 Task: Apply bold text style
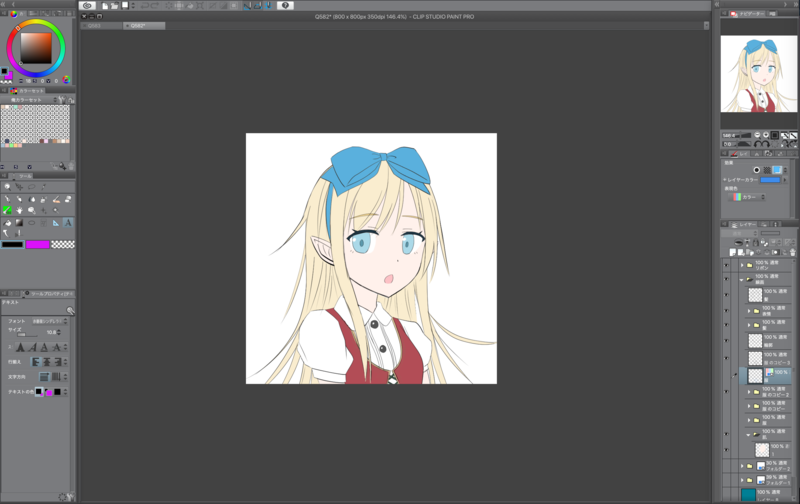pyautogui.click(x=20, y=347)
